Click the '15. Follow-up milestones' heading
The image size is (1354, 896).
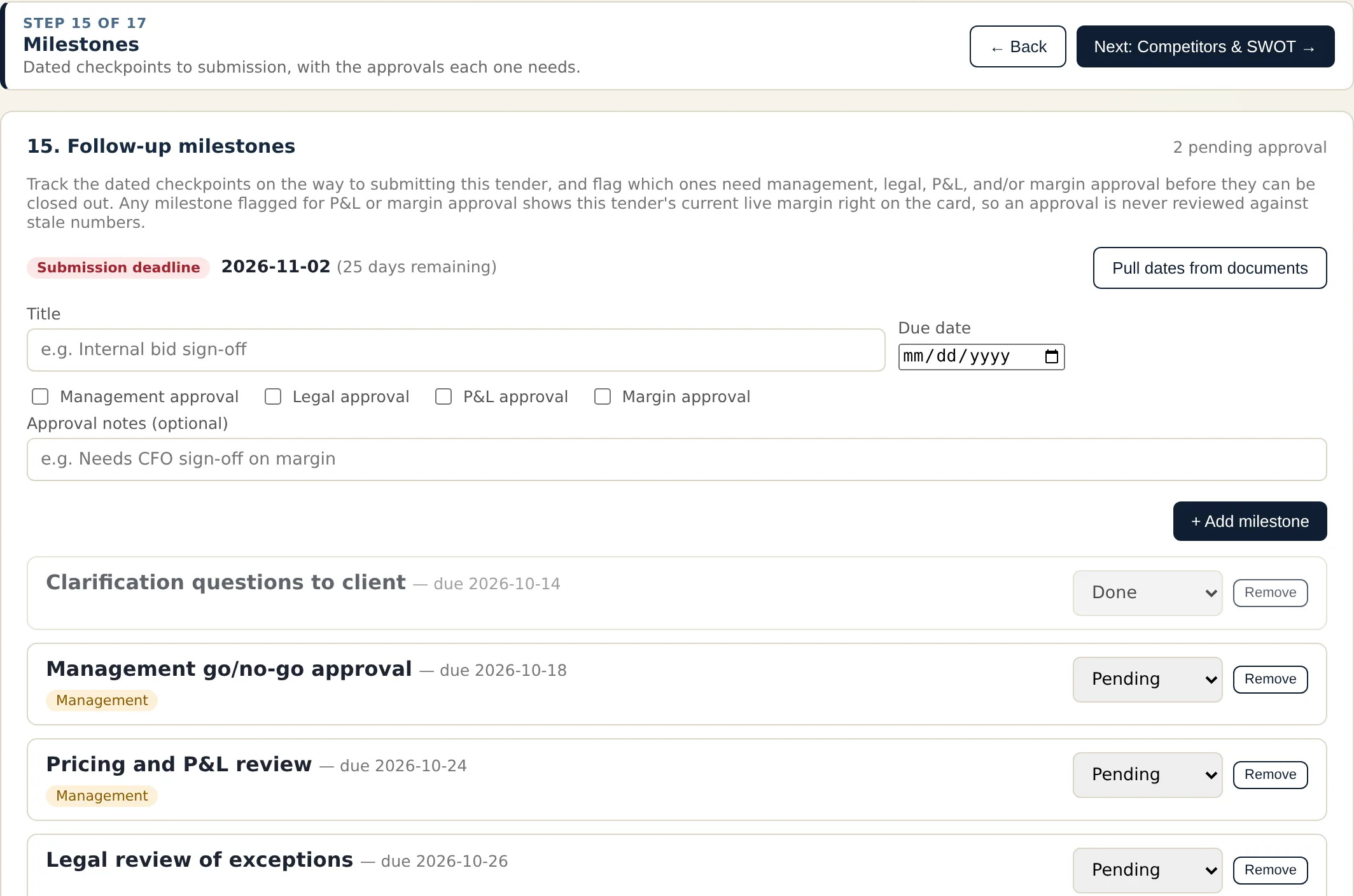coord(161,146)
